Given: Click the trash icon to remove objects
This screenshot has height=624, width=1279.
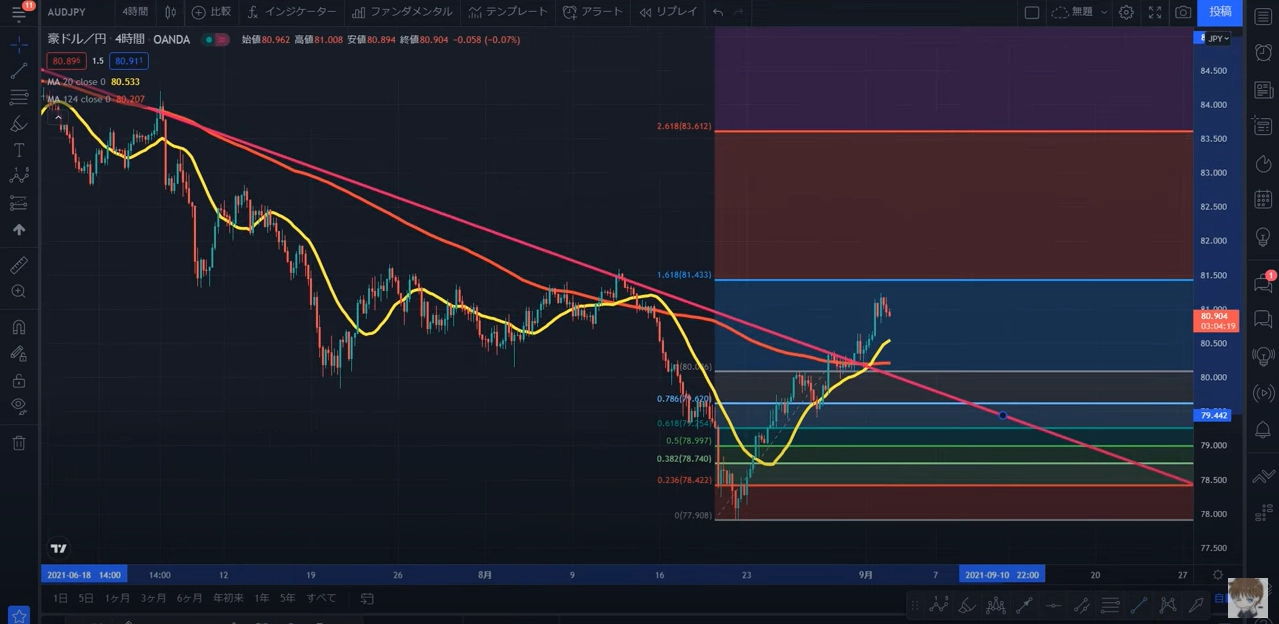Looking at the screenshot, I should click(x=19, y=442).
